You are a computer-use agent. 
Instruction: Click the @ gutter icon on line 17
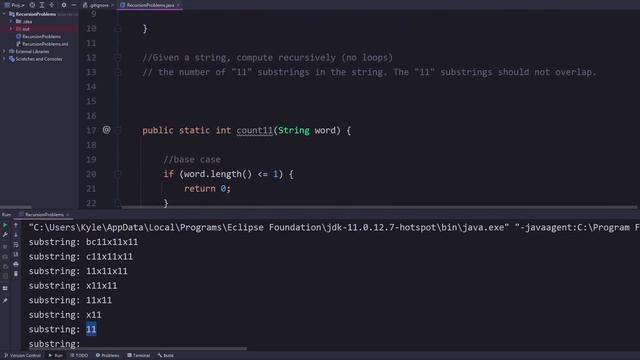tap(107, 130)
